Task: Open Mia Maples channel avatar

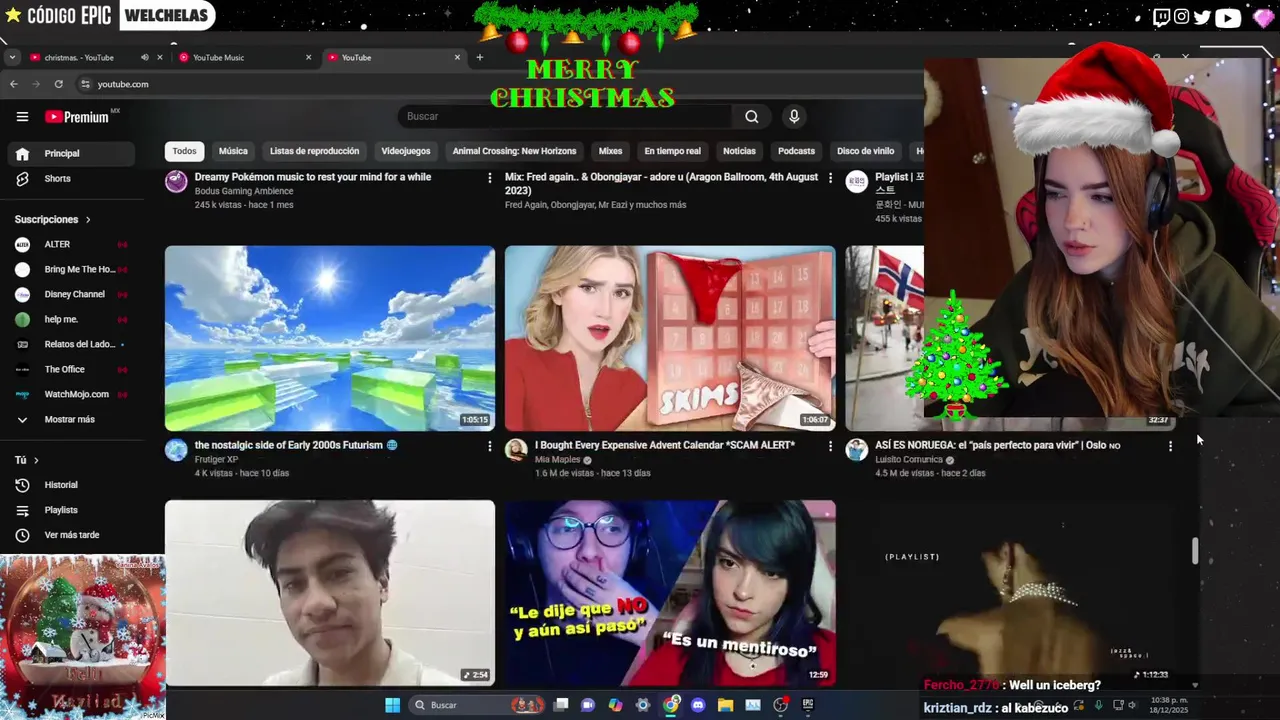Action: pyautogui.click(x=516, y=450)
